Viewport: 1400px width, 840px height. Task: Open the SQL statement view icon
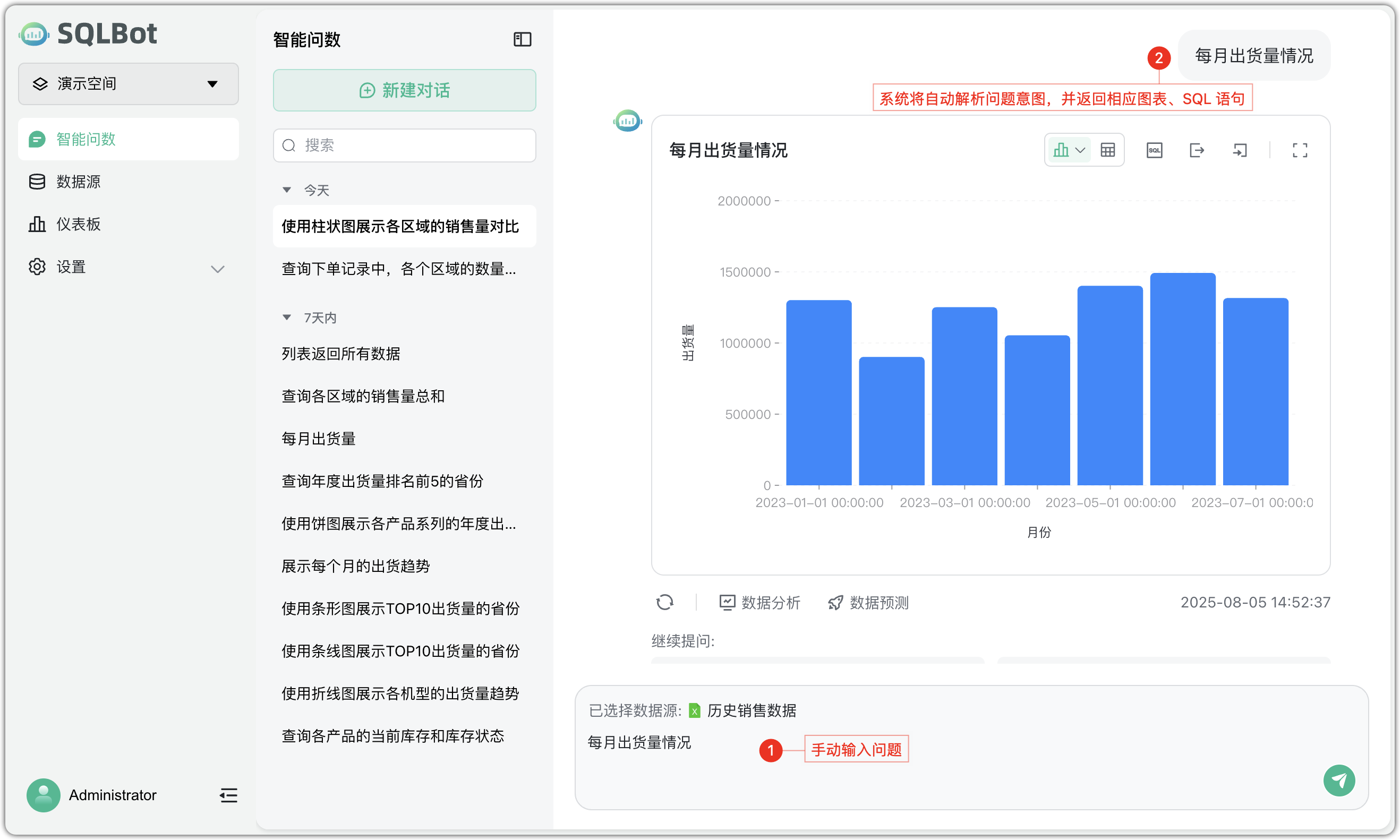pyautogui.click(x=1154, y=149)
